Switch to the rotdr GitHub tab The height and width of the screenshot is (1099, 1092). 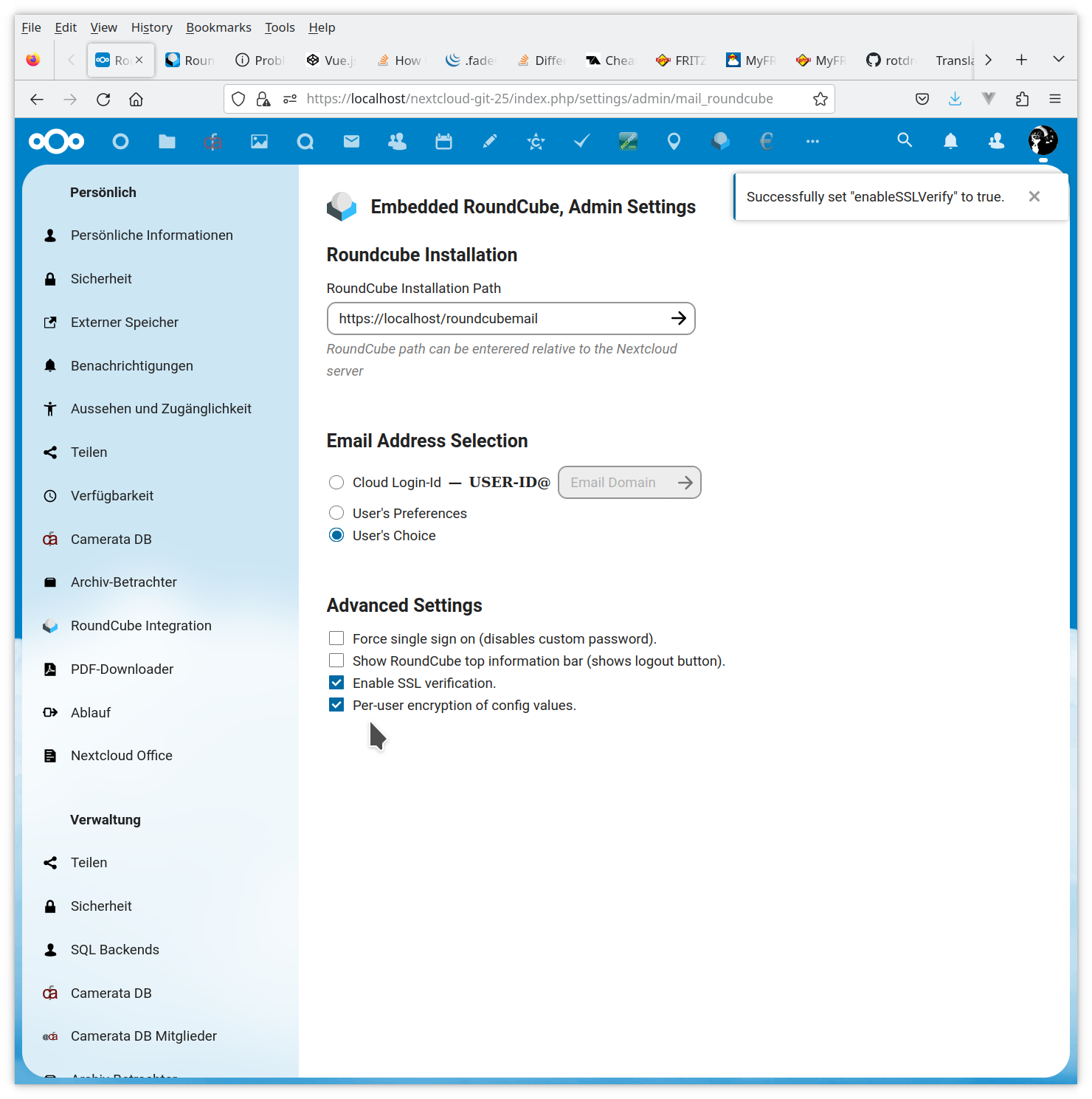(891, 61)
